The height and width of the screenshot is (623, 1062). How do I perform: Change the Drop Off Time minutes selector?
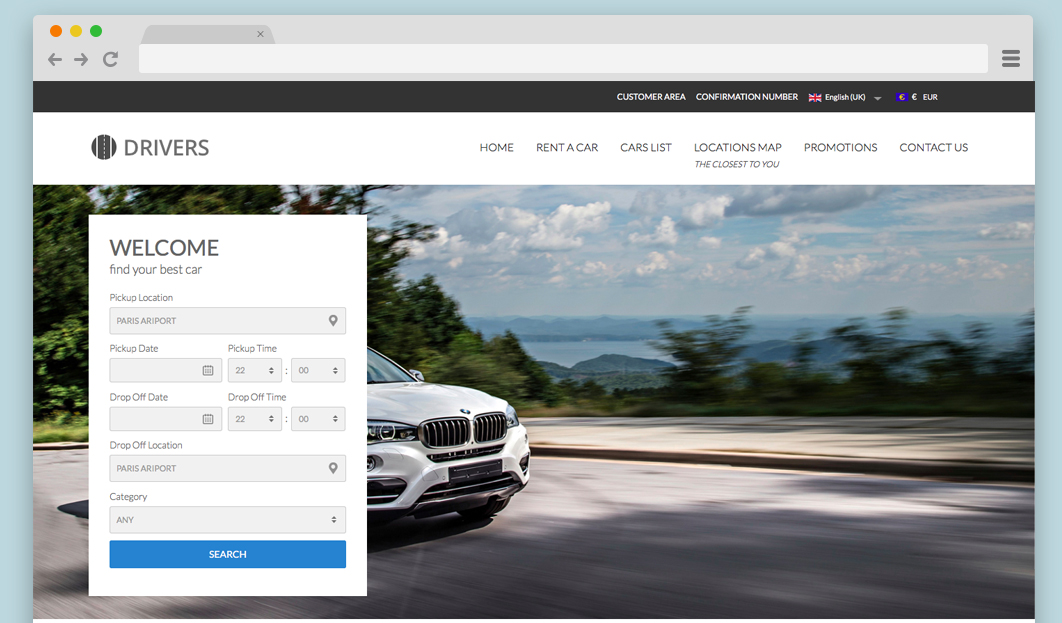coord(317,419)
